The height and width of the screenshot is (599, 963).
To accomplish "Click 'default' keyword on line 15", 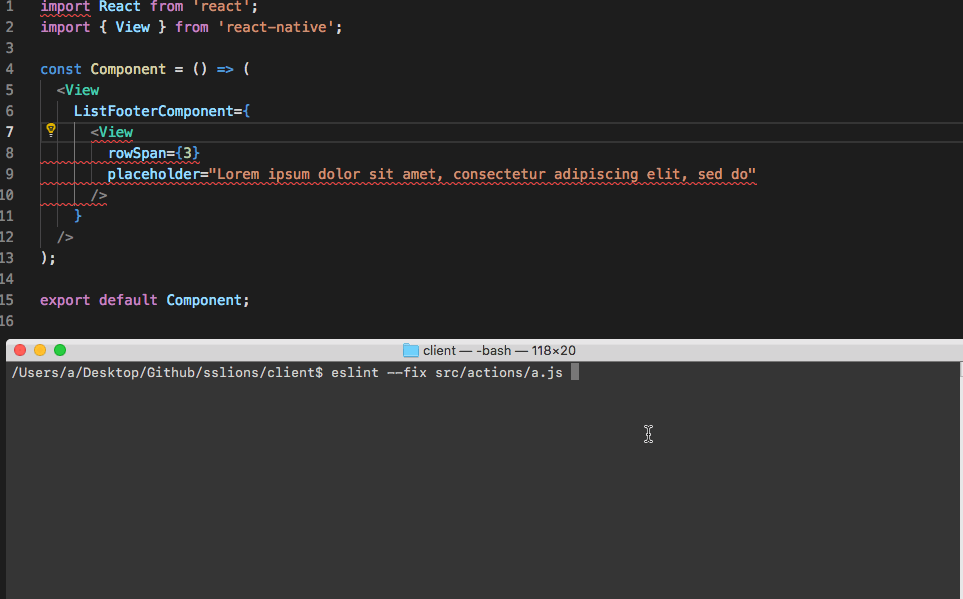I will pyautogui.click(x=128, y=300).
